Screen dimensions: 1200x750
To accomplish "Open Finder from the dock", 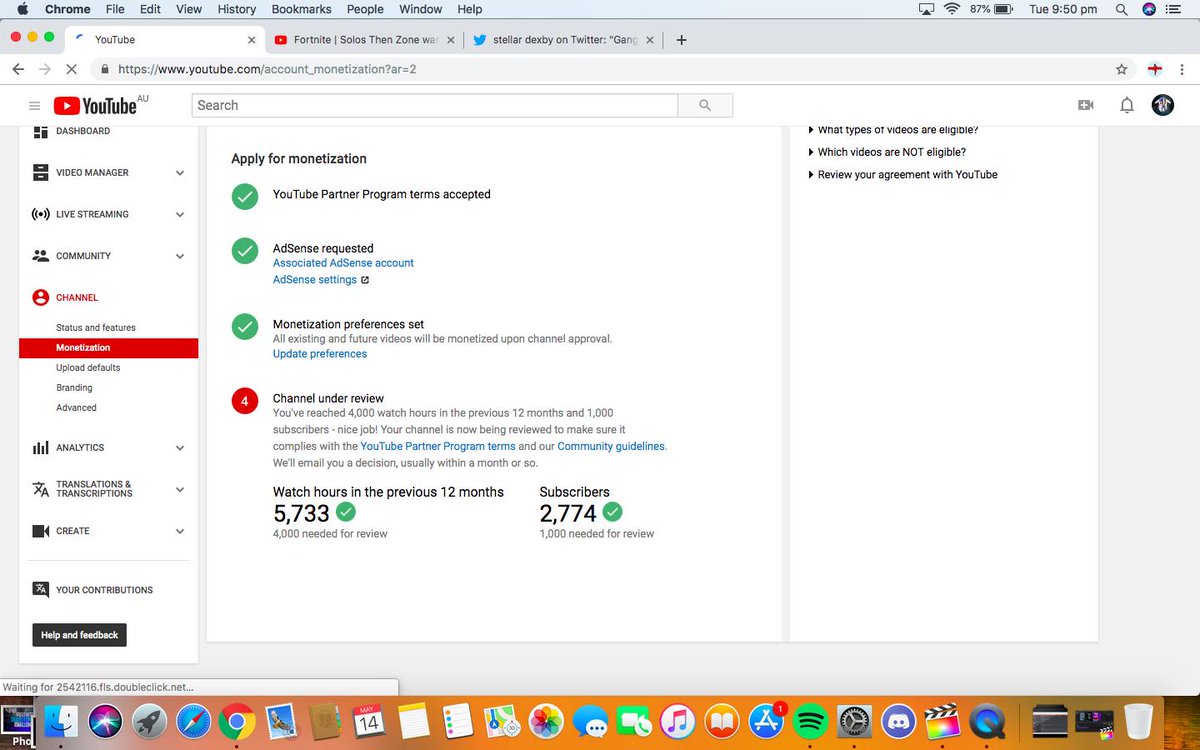I will pyautogui.click(x=62, y=721).
